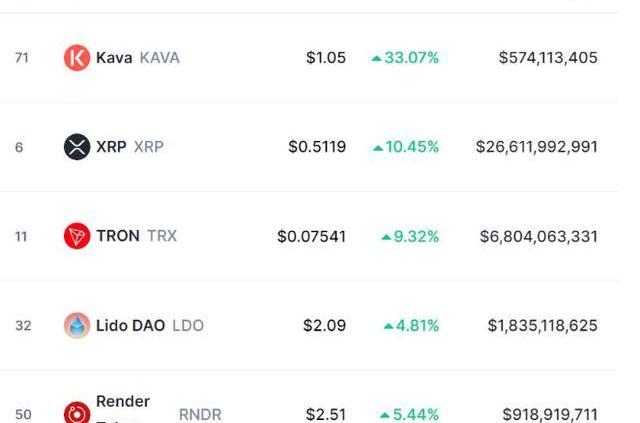Open the Render Token name link

tap(123, 402)
